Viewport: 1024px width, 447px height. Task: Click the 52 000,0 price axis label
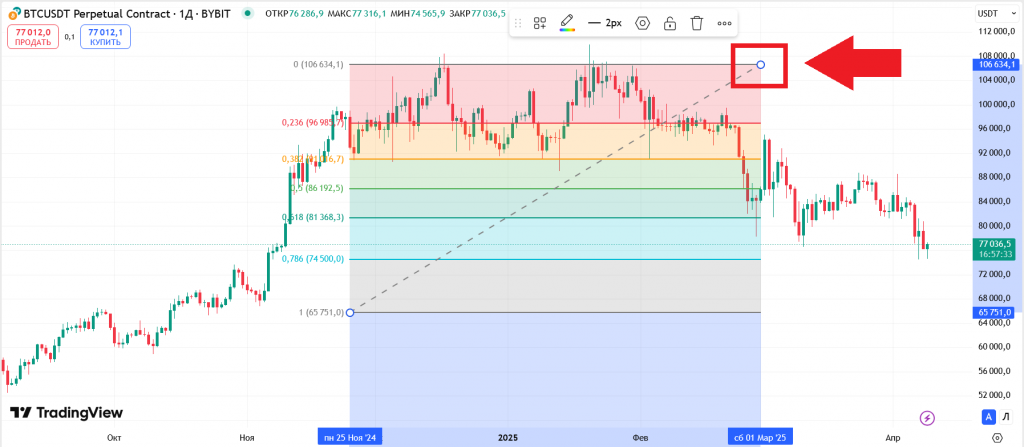pyautogui.click(x=997, y=395)
